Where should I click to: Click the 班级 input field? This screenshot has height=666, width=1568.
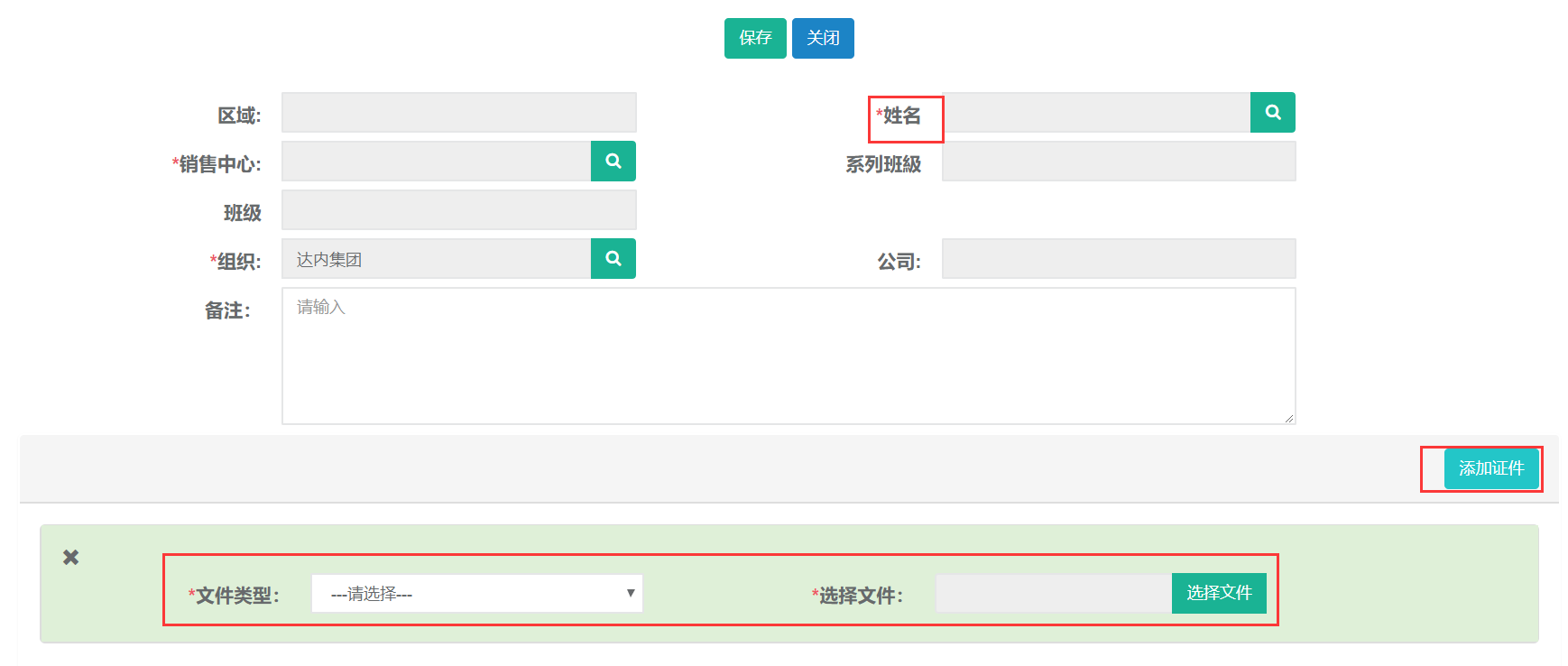coord(458,210)
